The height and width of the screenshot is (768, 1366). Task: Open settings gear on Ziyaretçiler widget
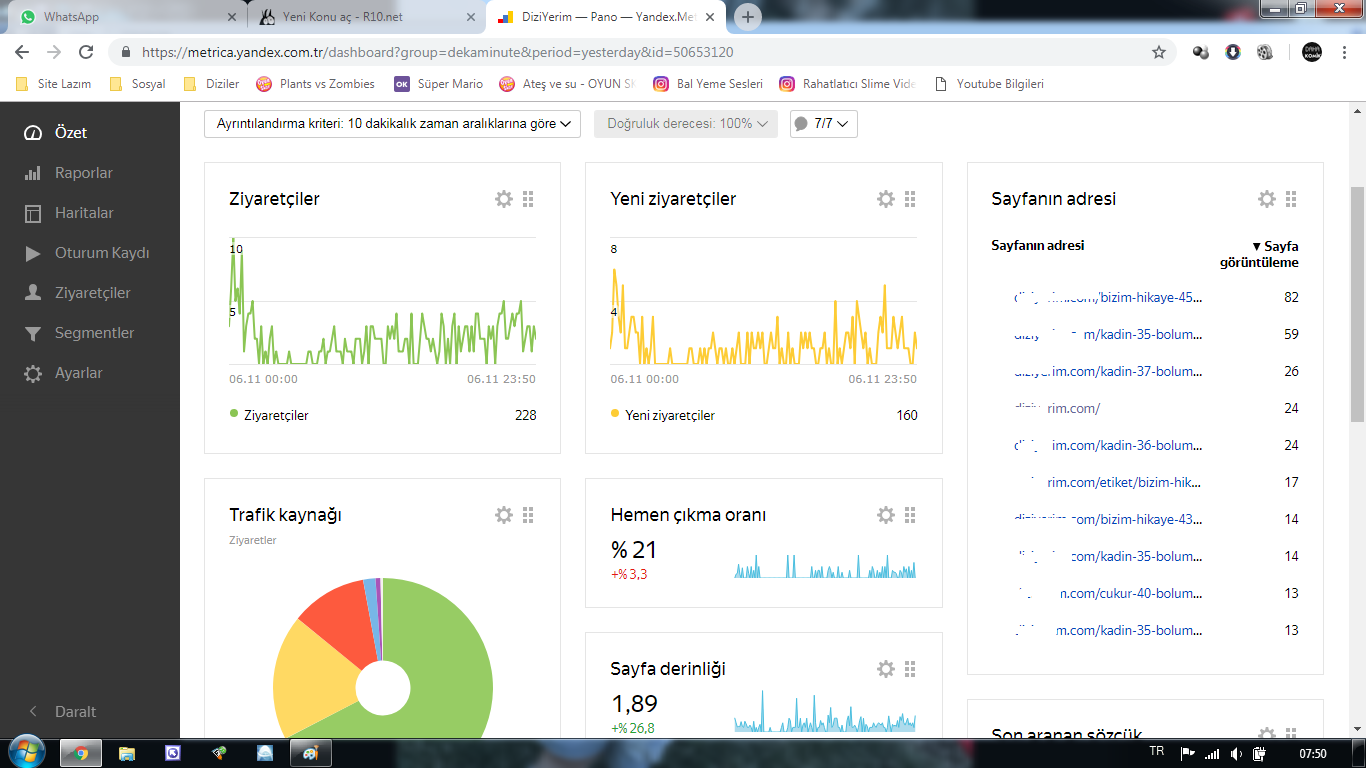point(504,199)
